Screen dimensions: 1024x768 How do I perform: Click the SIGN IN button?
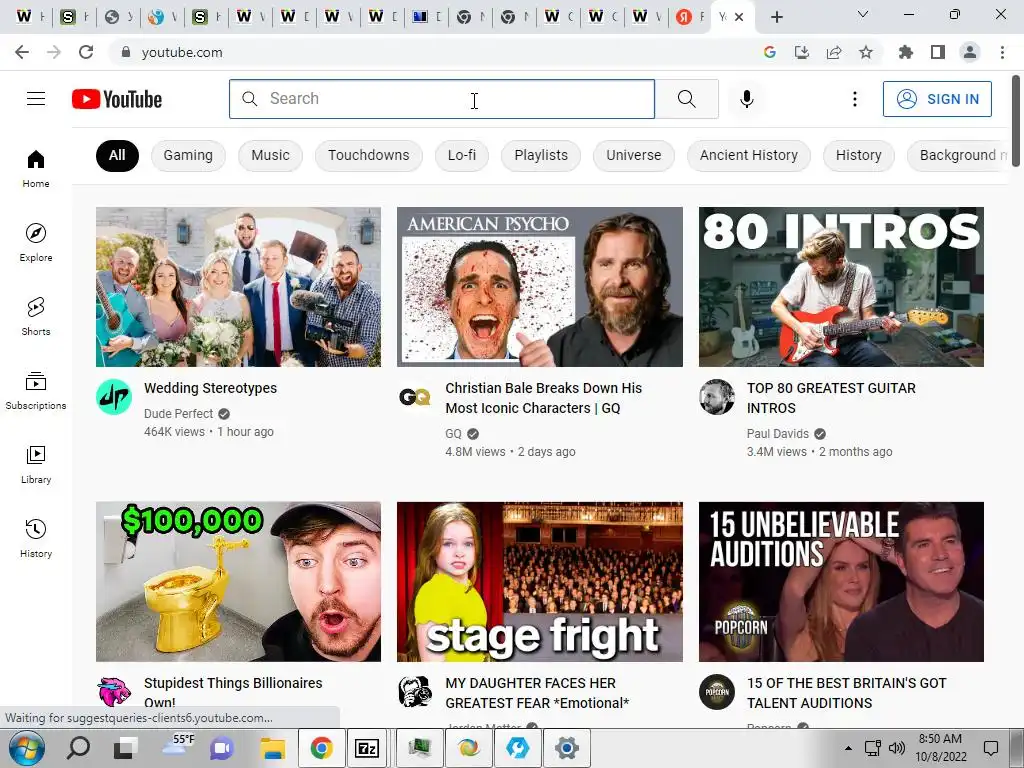[x=937, y=99]
